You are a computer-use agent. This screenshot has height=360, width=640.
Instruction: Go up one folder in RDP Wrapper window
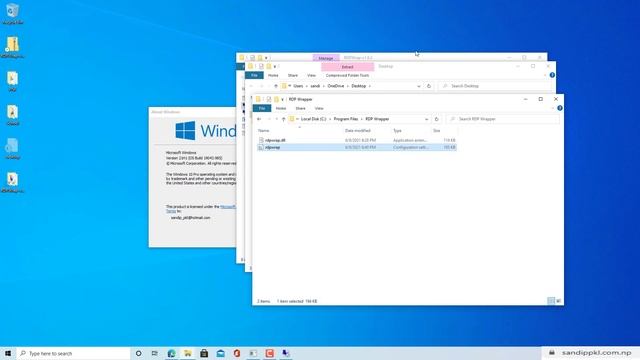click(283, 119)
